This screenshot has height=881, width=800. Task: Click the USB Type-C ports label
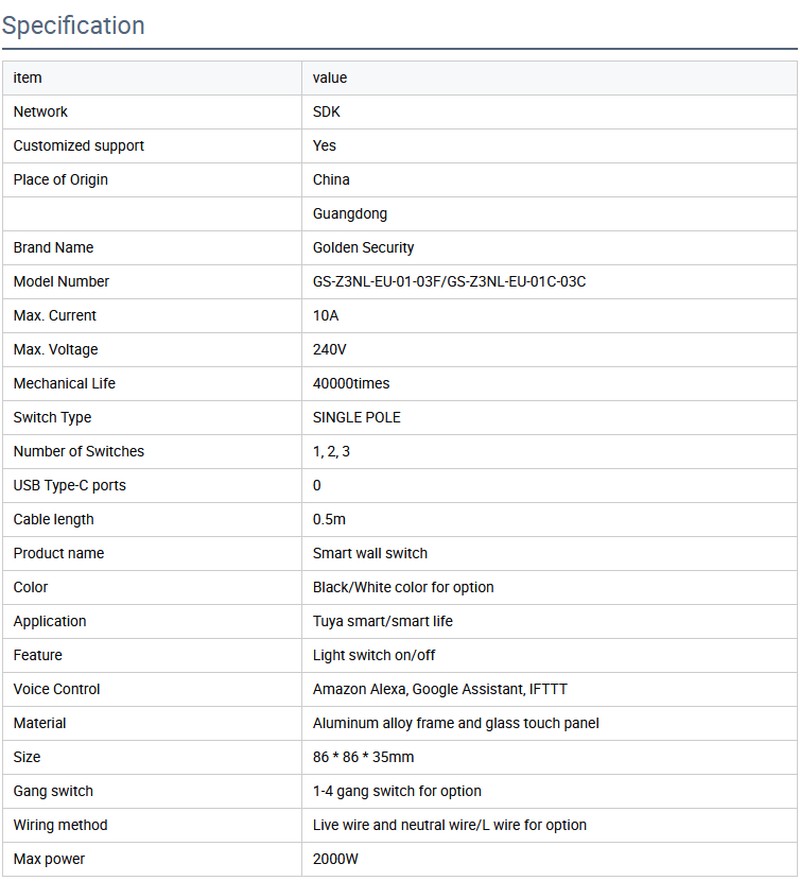pyautogui.click(x=70, y=486)
